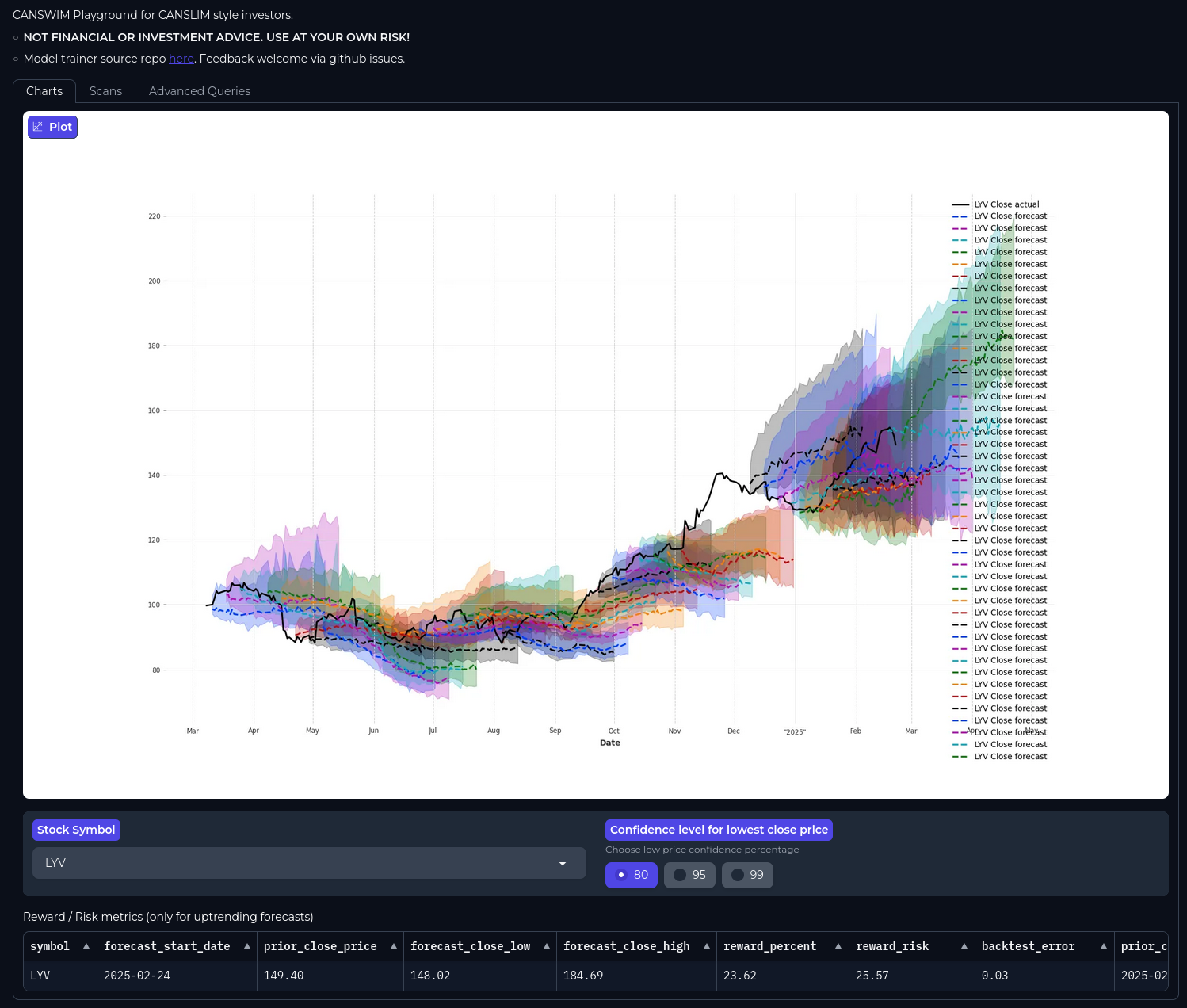Image resolution: width=1187 pixels, height=1008 pixels.
Task: Click the '148.02' forecast close low cell
Action: pyautogui.click(x=480, y=976)
